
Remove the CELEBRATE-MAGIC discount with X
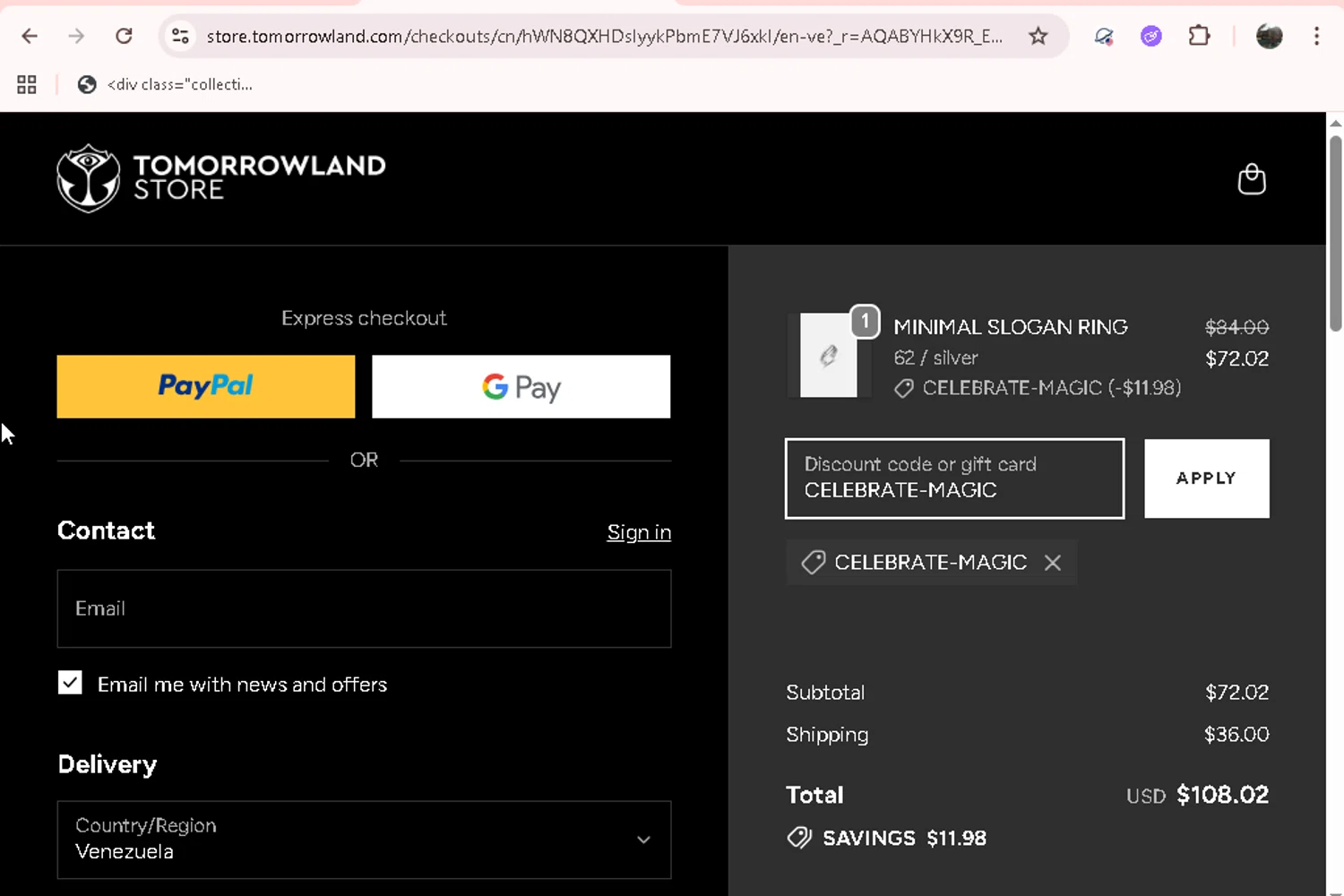1053,563
